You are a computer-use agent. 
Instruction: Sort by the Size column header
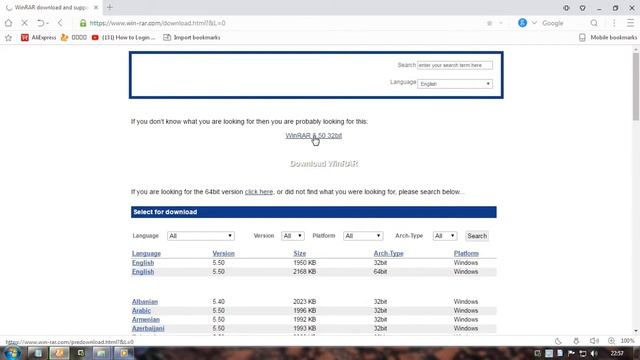pyautogui.click(x=300, y=253)
